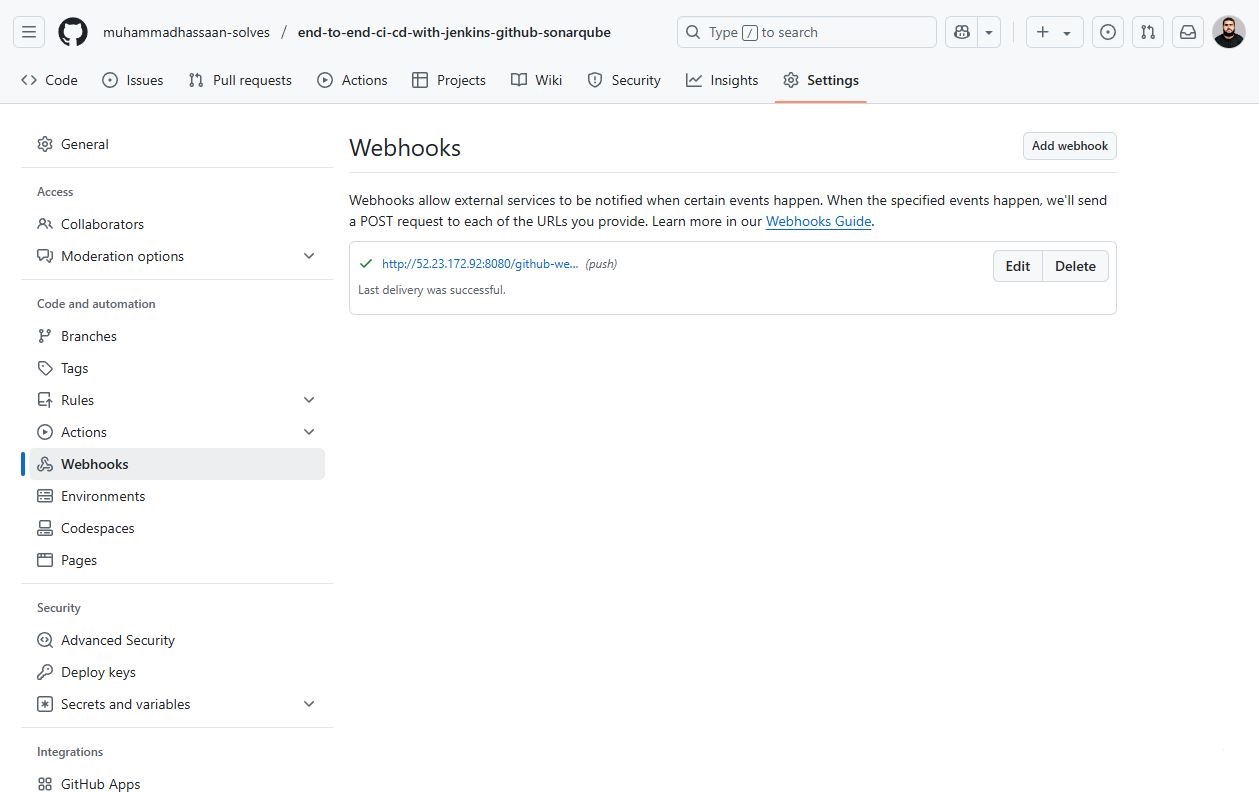Image resolution: width=1259 pixels, height=792 pixels.
Task: Open the 52.23.172.92 webhook URL link
Action: 480,264
